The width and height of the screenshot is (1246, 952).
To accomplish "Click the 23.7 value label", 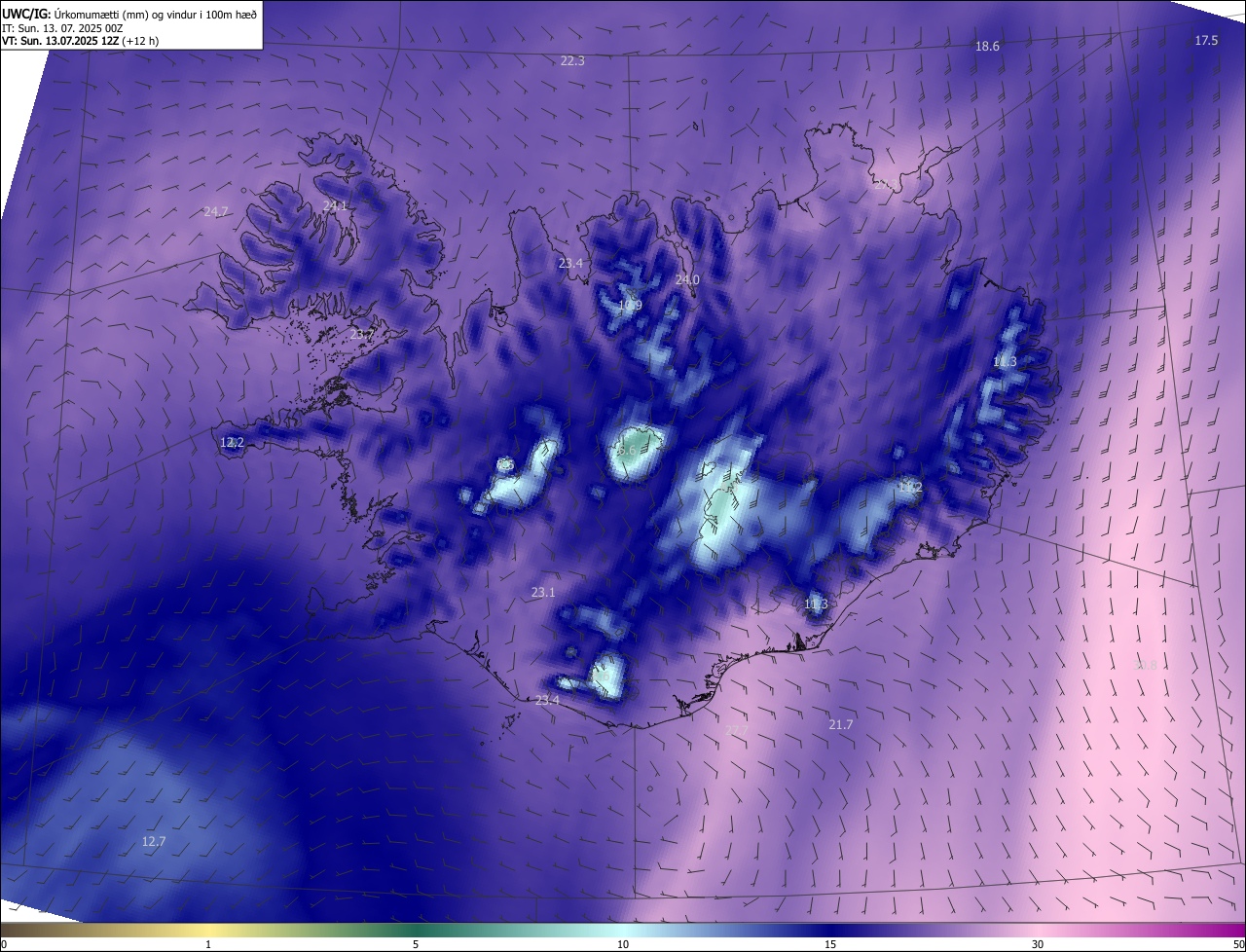I will click(362, 335).
